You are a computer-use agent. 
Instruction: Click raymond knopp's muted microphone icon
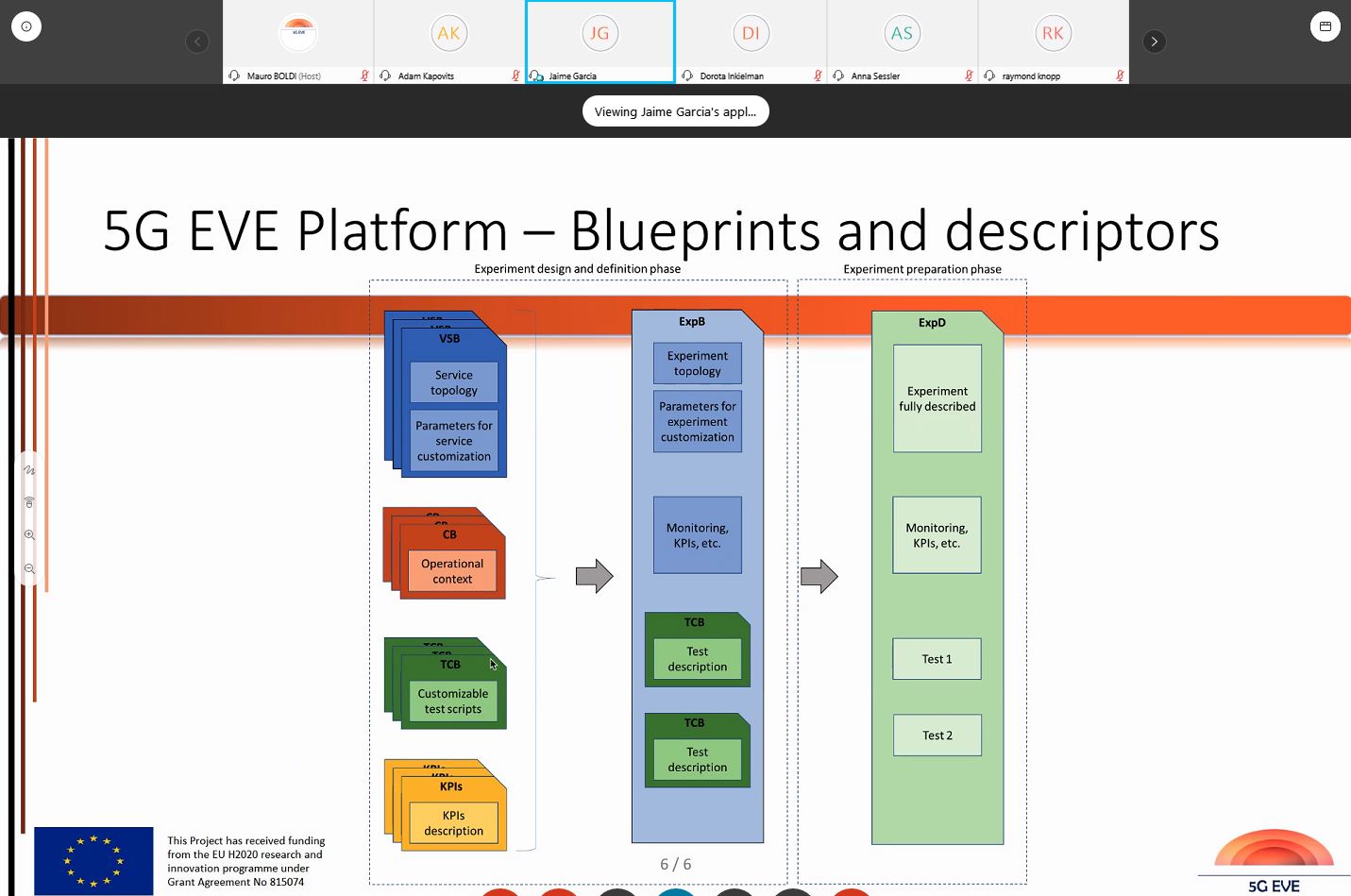1120,76
